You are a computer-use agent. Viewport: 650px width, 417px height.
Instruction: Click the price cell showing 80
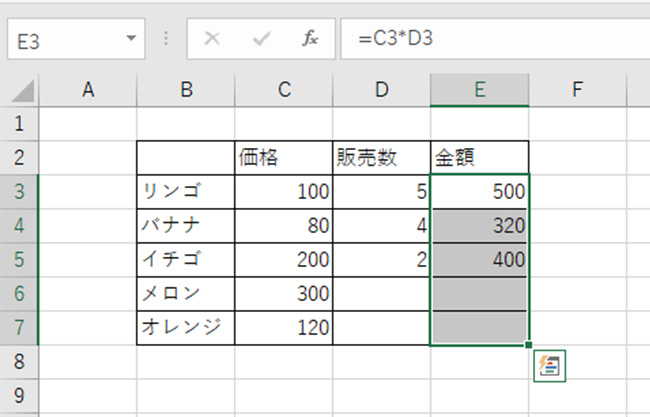click(x=284, y=226)
